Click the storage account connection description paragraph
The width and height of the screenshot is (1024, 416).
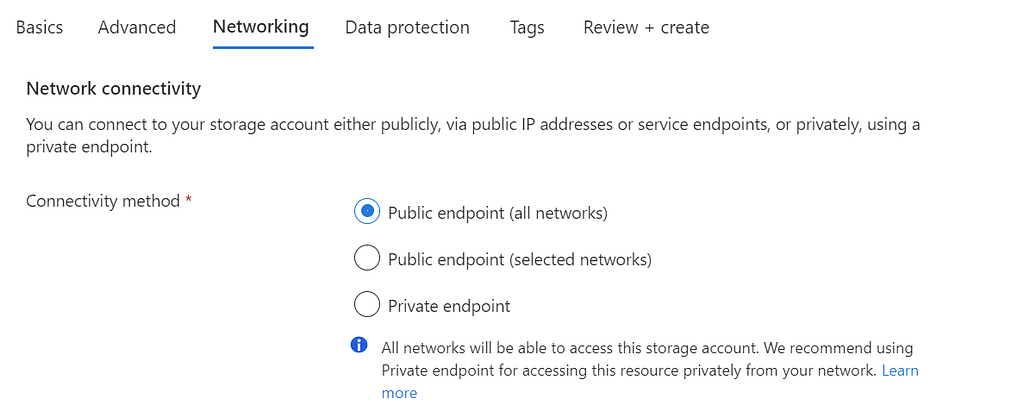[473, 136]
